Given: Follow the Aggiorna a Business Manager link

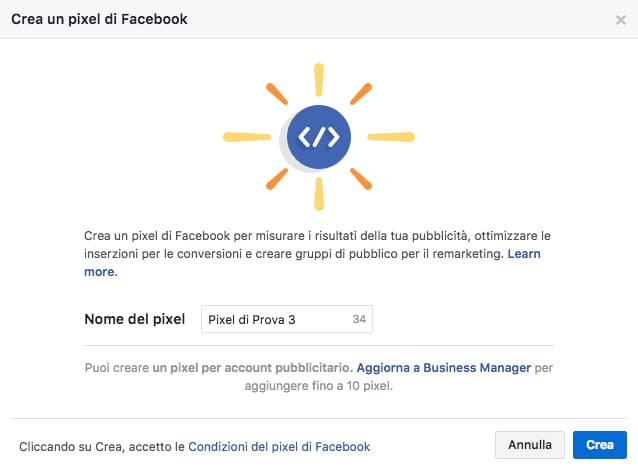Looking at the screenshot, I should coord(444,368).
